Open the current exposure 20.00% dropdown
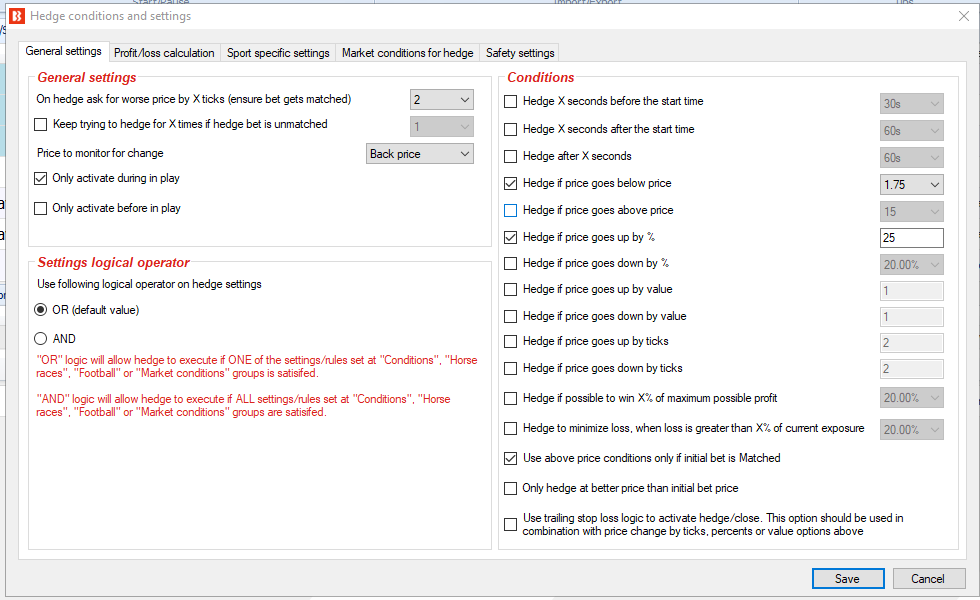Viewport: 980px width, 600px height. [x=911, y=429]
